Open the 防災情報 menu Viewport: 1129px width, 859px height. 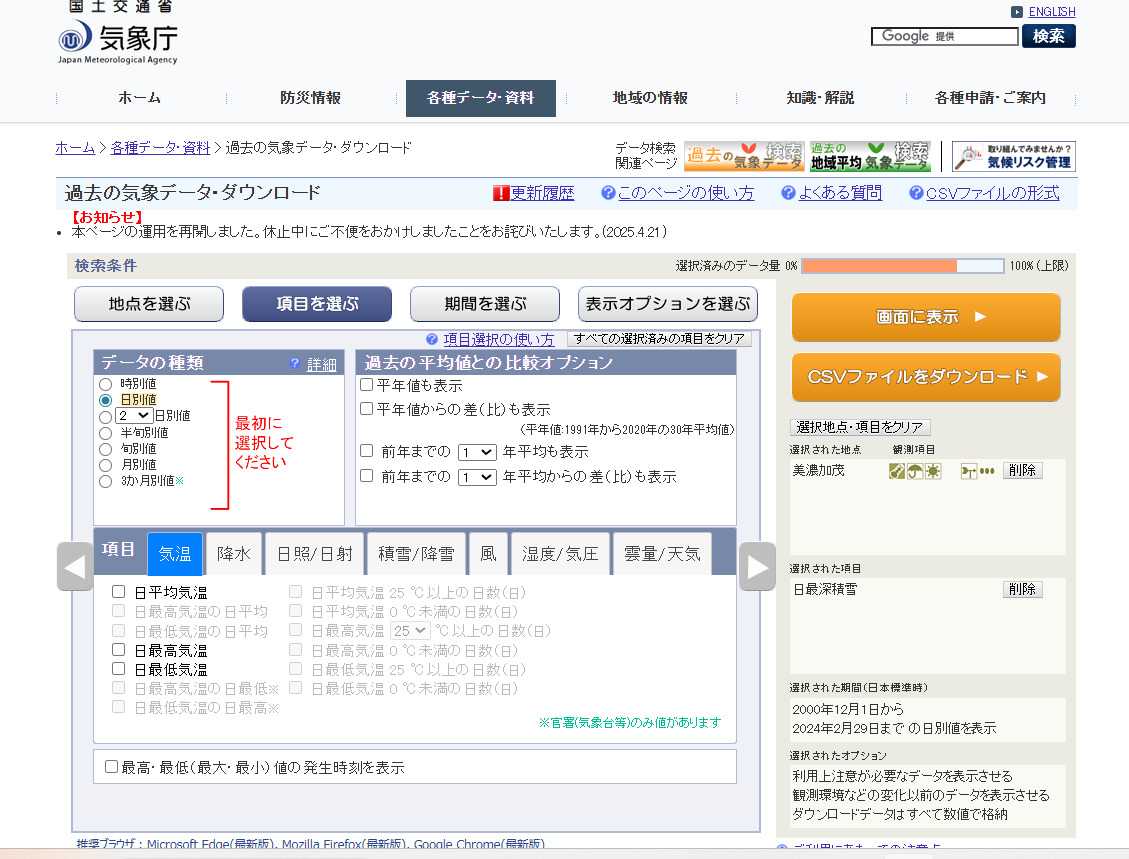310,98
